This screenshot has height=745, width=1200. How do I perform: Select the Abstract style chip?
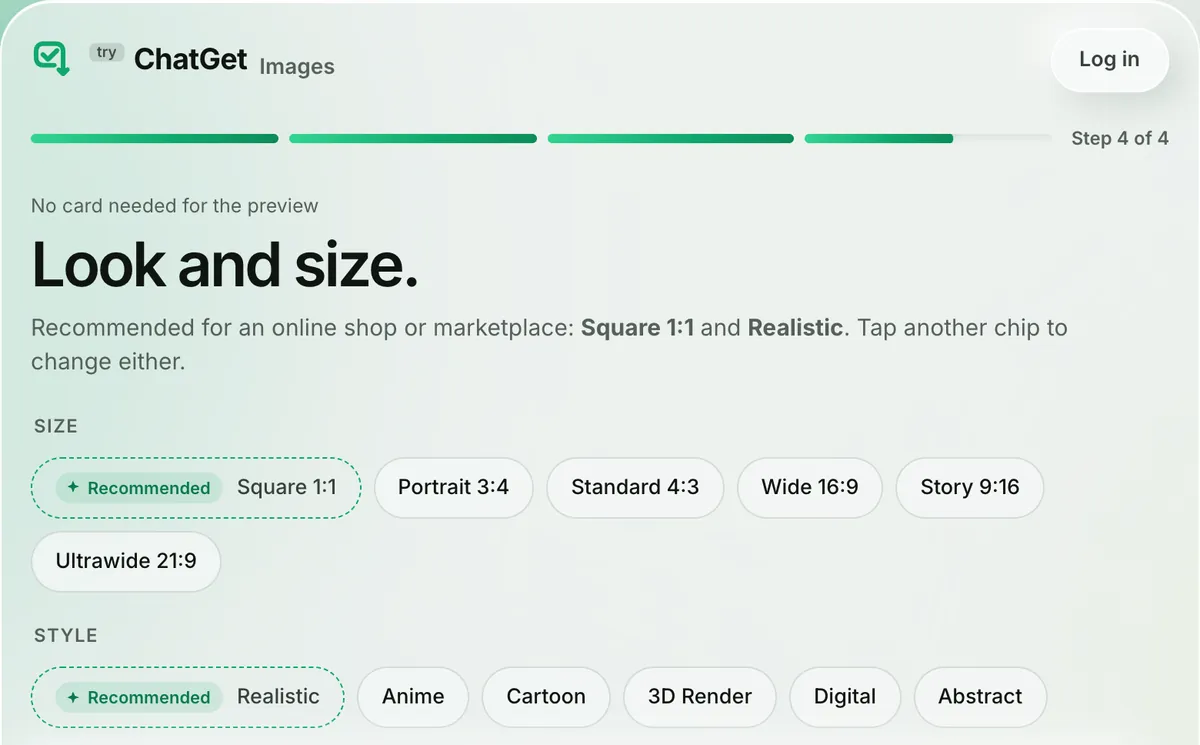[x=981, y=697]
